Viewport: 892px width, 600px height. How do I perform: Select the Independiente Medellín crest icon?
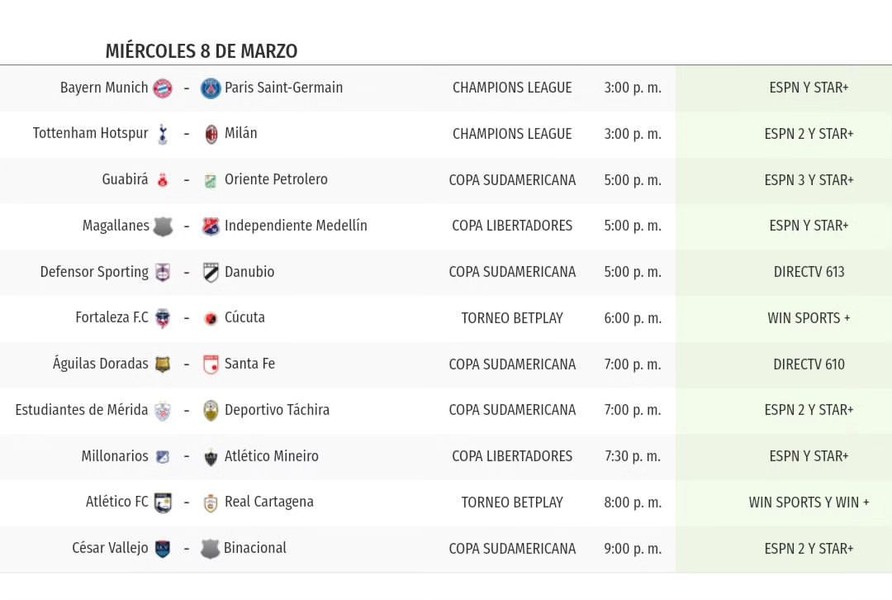point(210,226)
